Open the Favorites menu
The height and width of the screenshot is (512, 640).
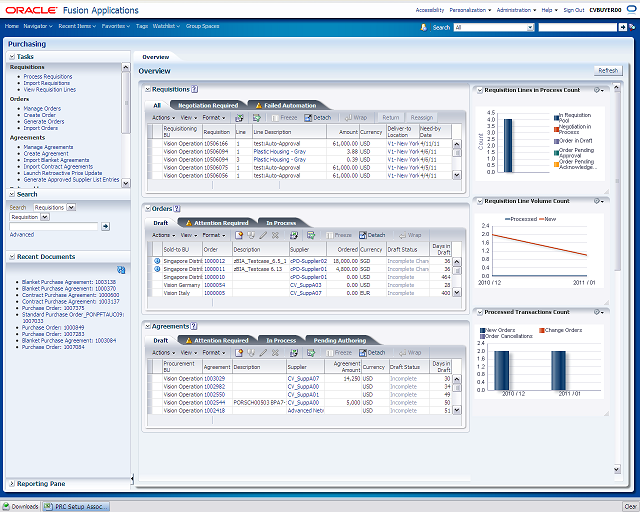116,26
